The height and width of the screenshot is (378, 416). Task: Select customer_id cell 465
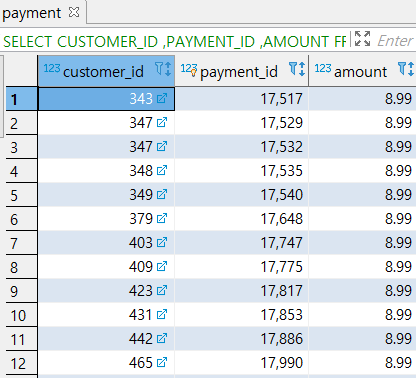106,363
